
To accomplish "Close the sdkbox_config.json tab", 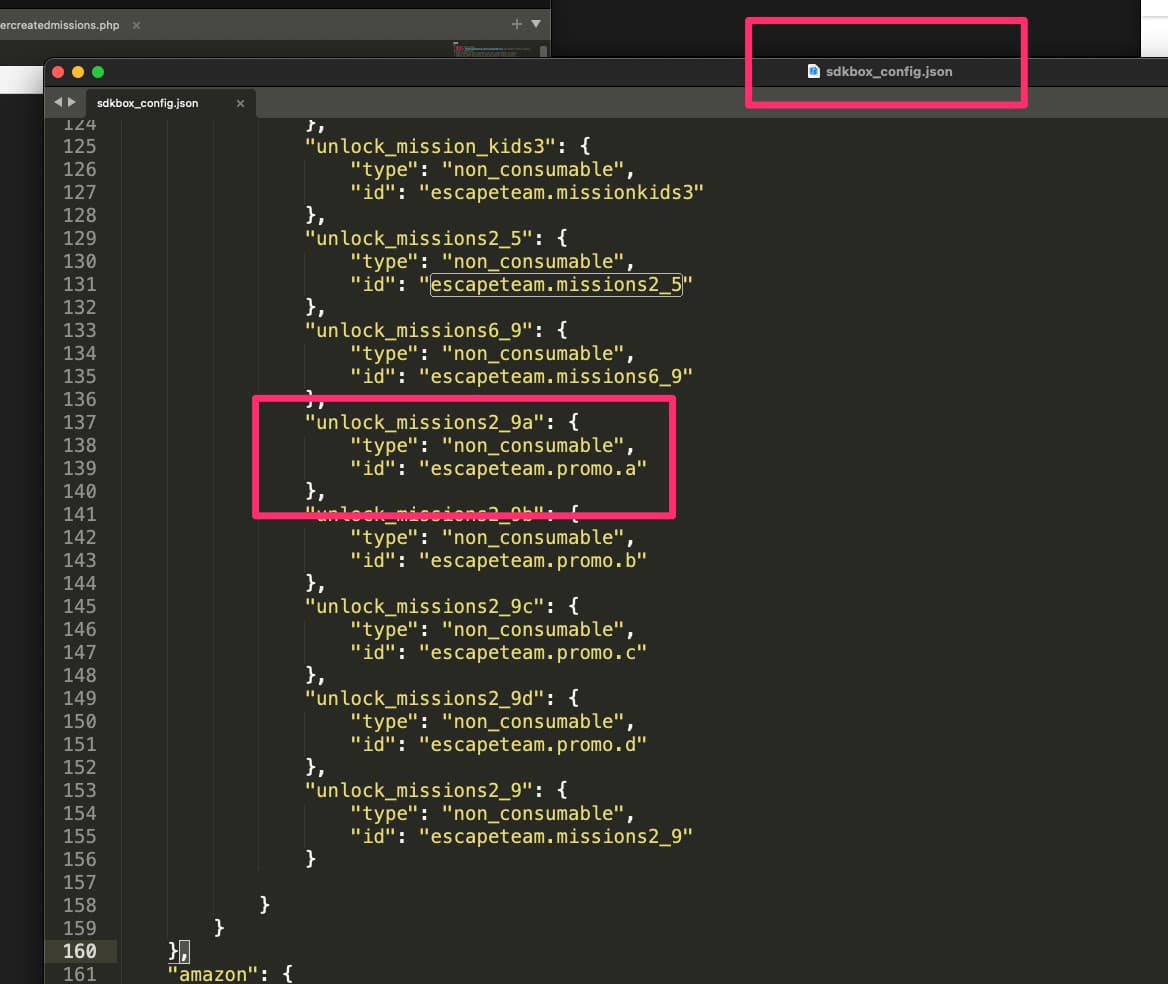I will coord(240,103).
